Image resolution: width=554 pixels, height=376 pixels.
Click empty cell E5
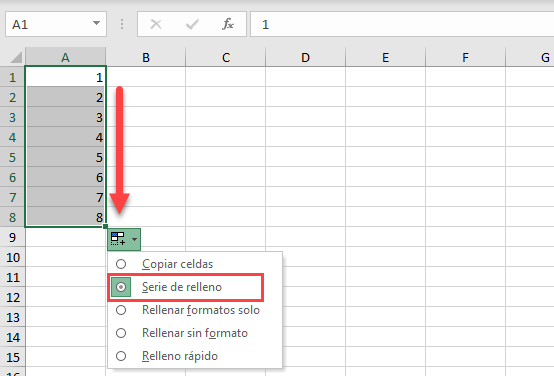point(385,157)
